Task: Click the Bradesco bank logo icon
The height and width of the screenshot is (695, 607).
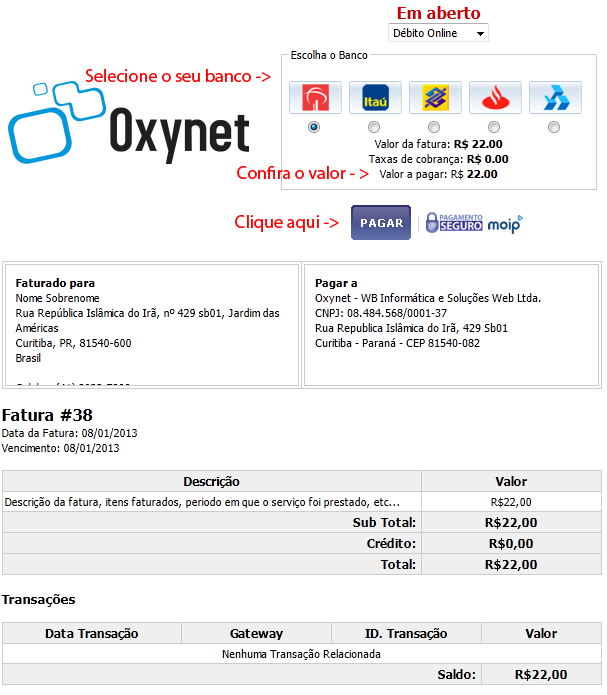Action: tap(315, 98)
